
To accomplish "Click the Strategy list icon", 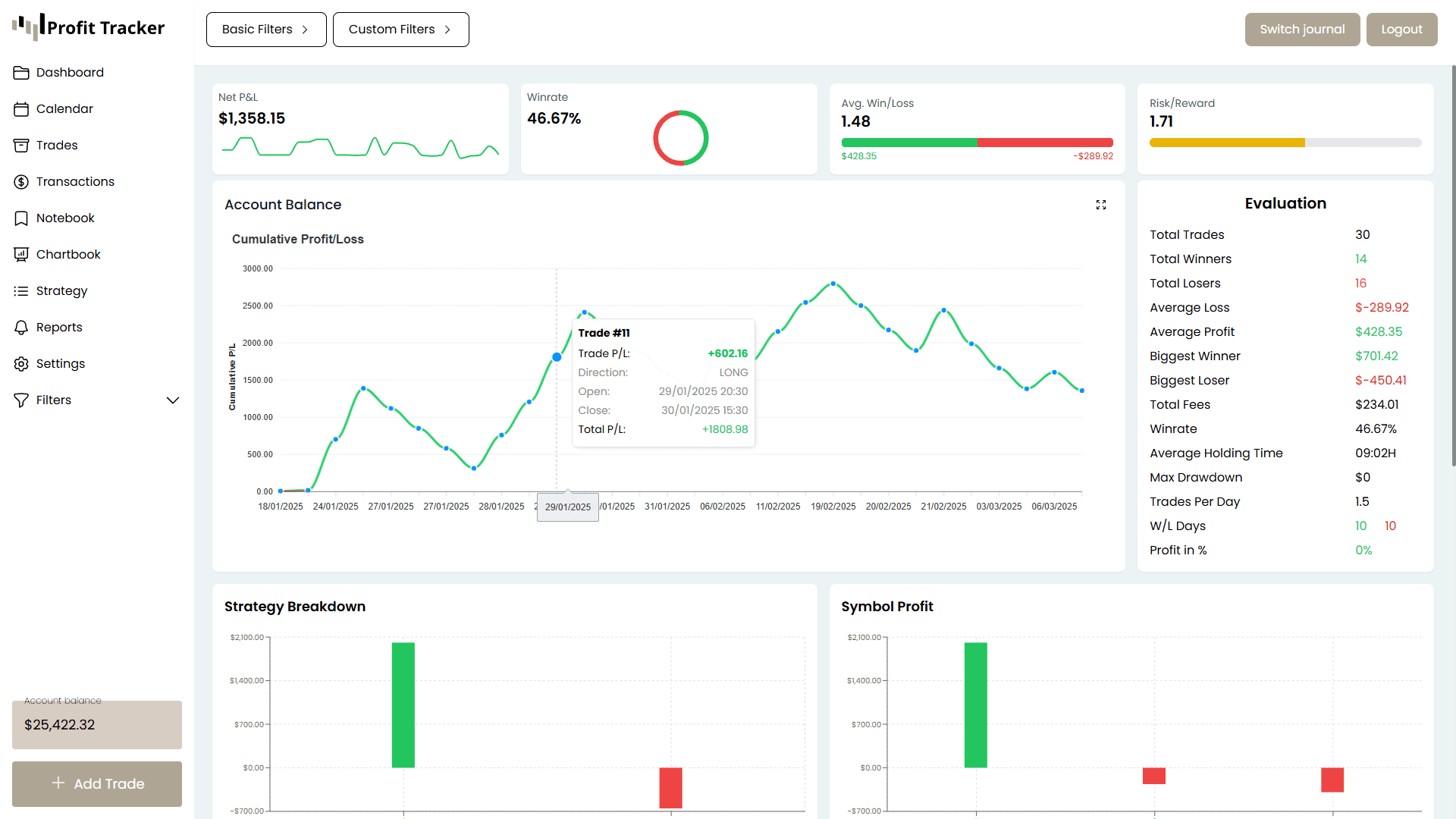I will coord(21,290).
